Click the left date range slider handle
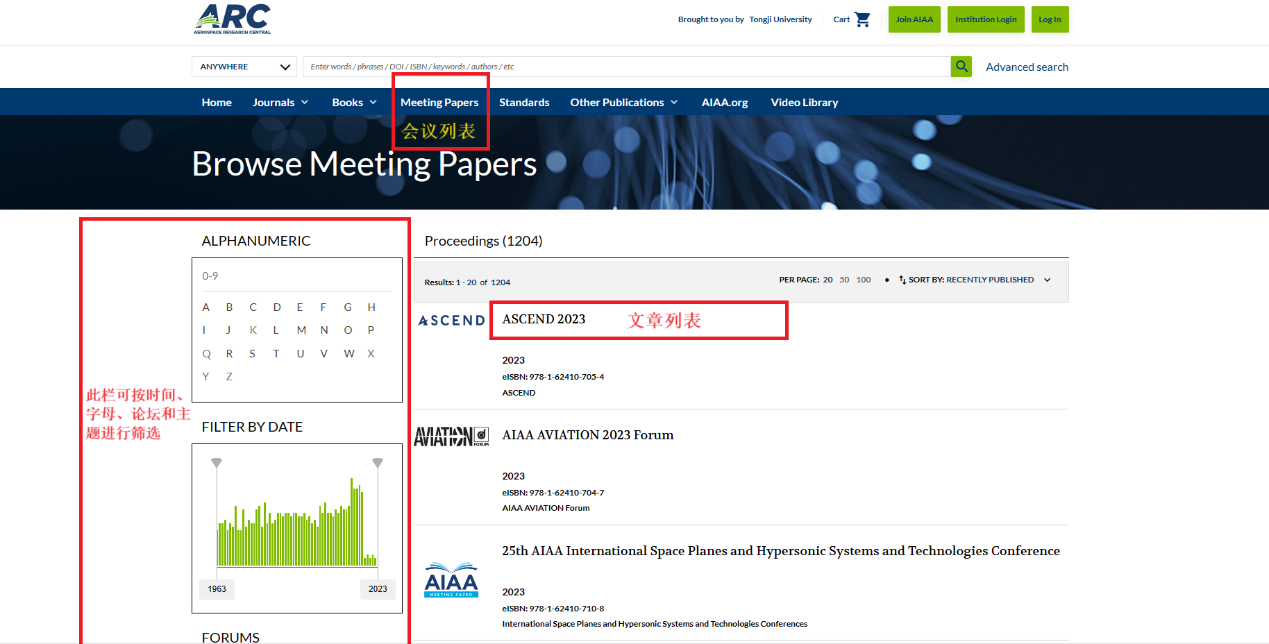The width and height of the screenshot is (1269, 644). pyautogui.click(x=216, y=463)
